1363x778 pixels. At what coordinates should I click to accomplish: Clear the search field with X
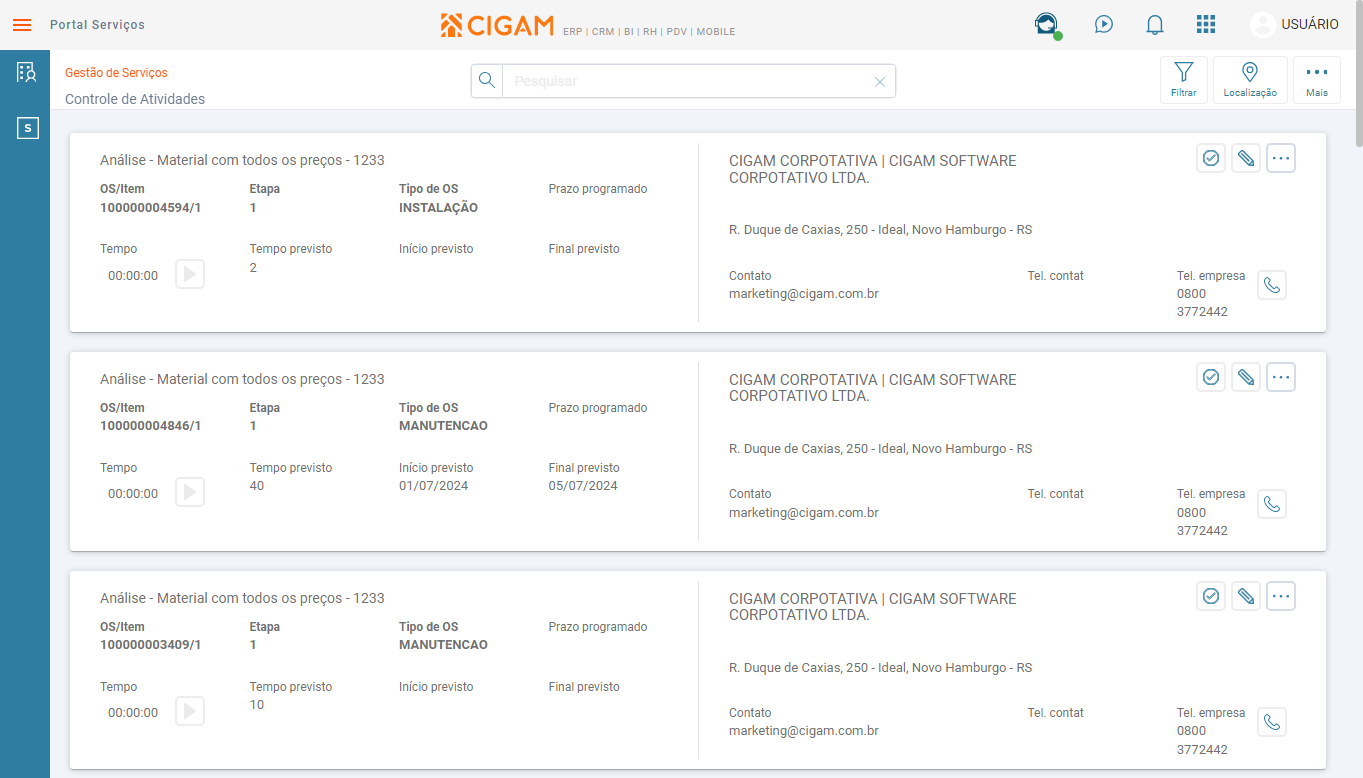coord(880,82)
